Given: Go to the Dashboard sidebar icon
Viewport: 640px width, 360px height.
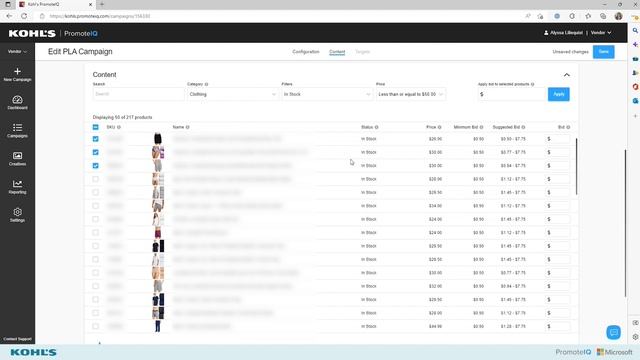Looking at the screenshot, I should point(17,100).
